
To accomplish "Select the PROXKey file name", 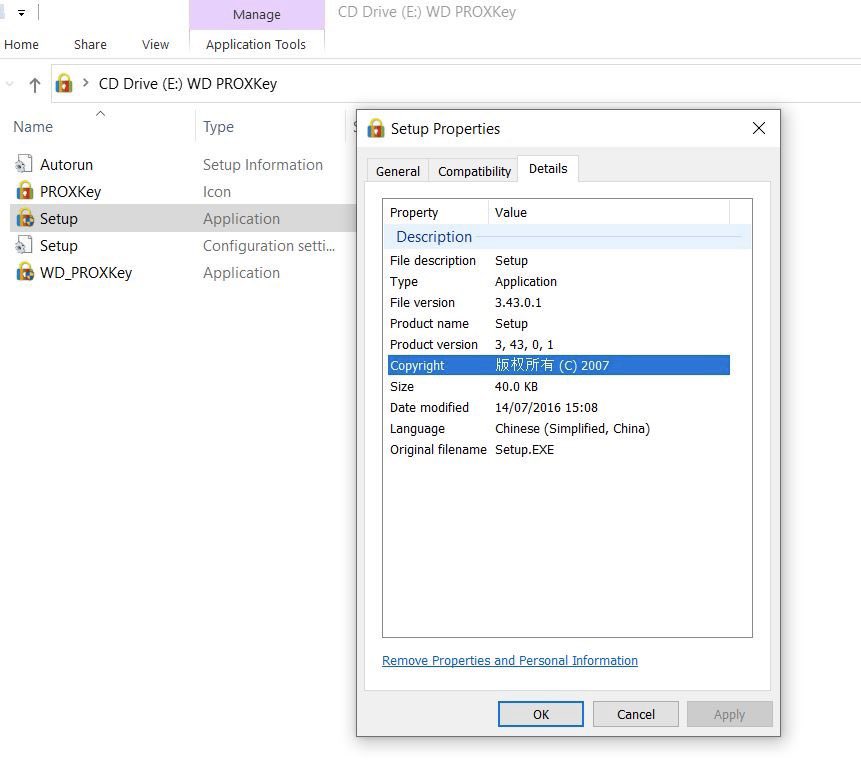I will click(70, 192).
